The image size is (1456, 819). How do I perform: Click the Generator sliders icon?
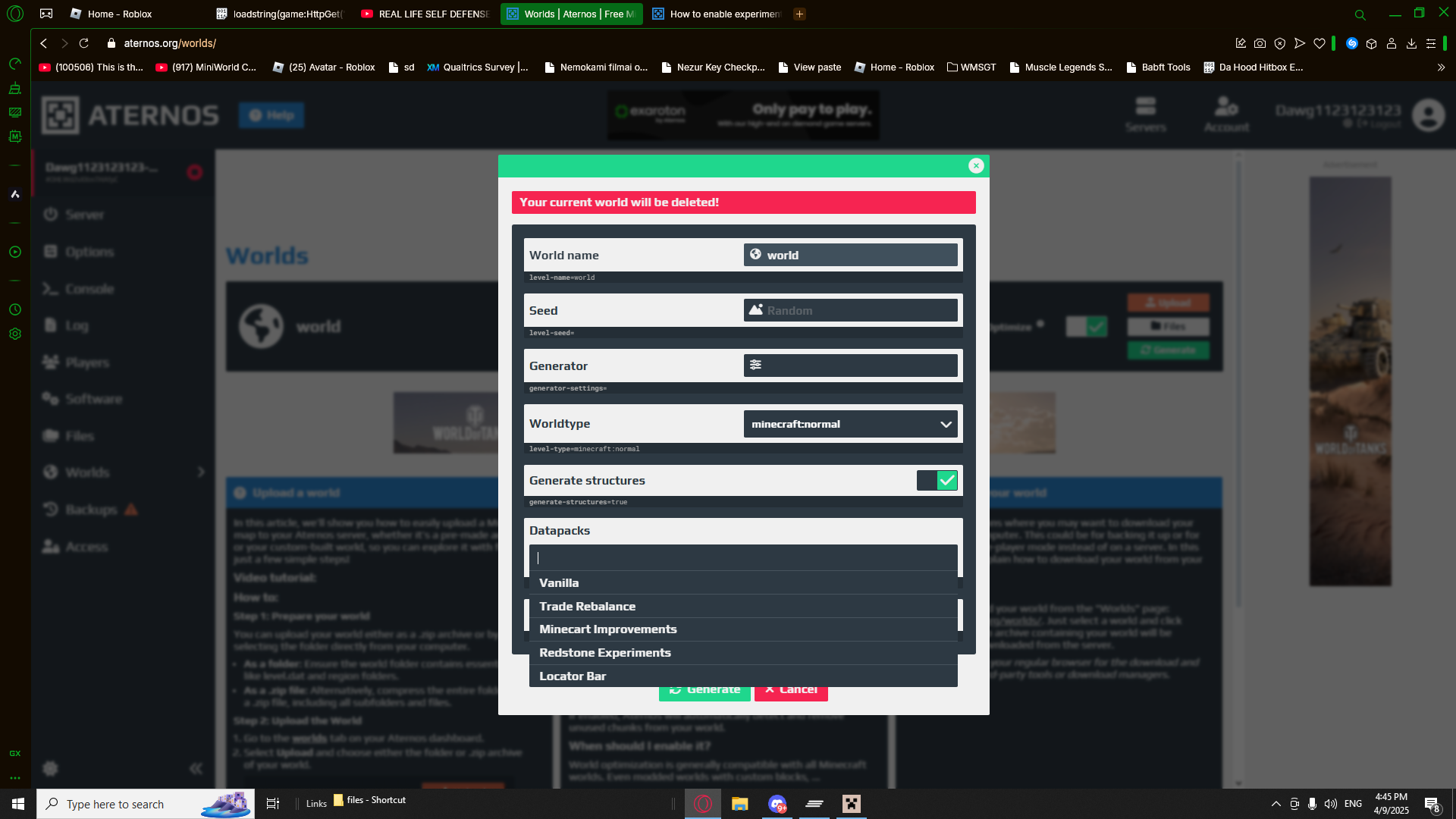755,365
